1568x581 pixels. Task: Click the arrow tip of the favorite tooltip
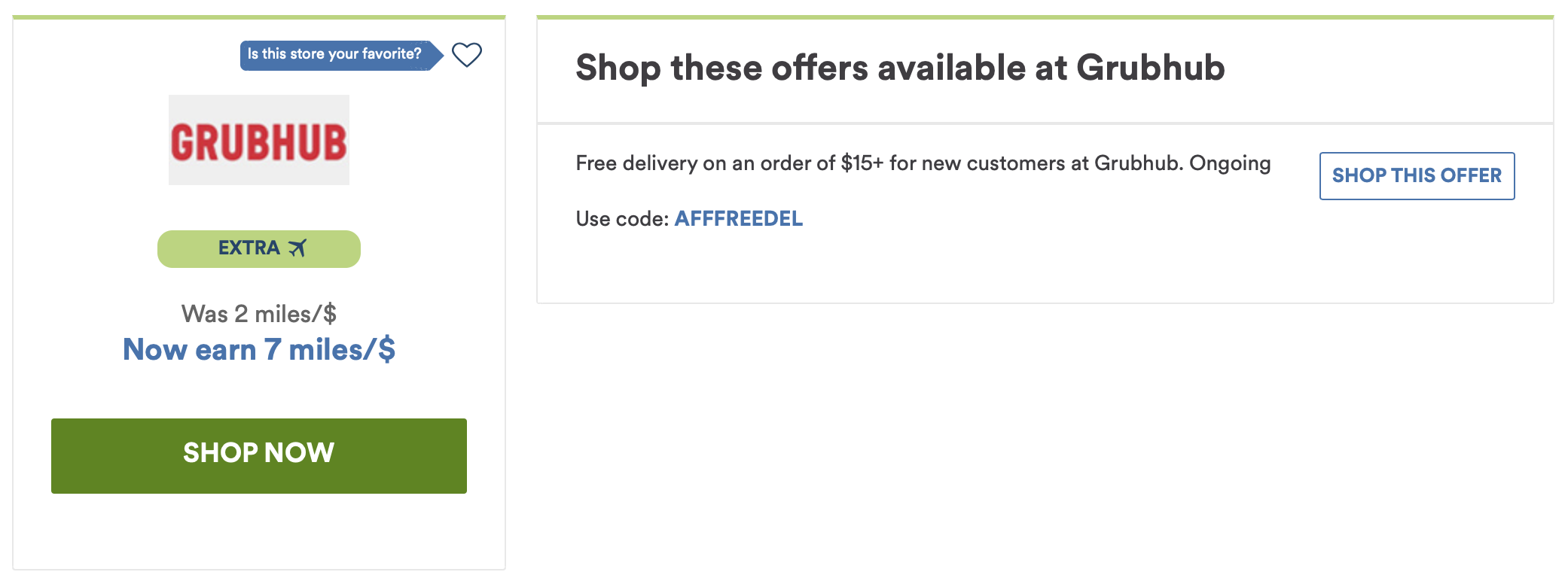(437, 55)
